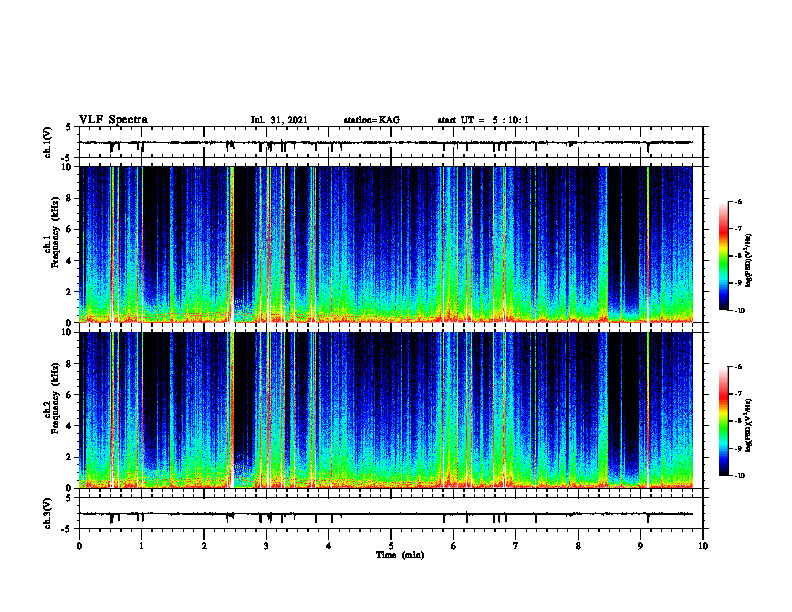Click the "8" tick on the Time axis
The width and height of the screenshot is (792, 612).
(x=578, y=546)
